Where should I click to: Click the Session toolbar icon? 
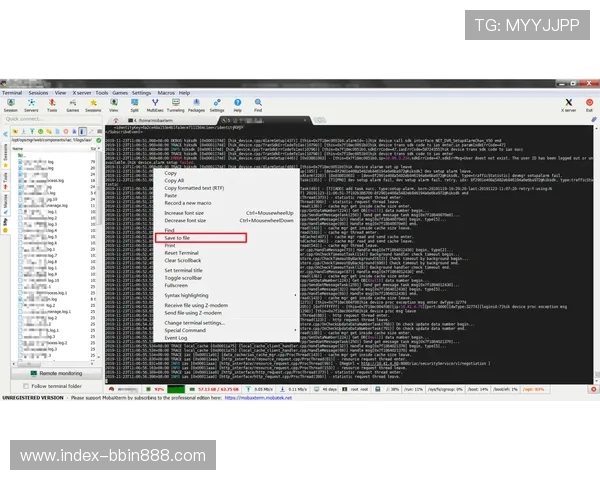point(12,104)
